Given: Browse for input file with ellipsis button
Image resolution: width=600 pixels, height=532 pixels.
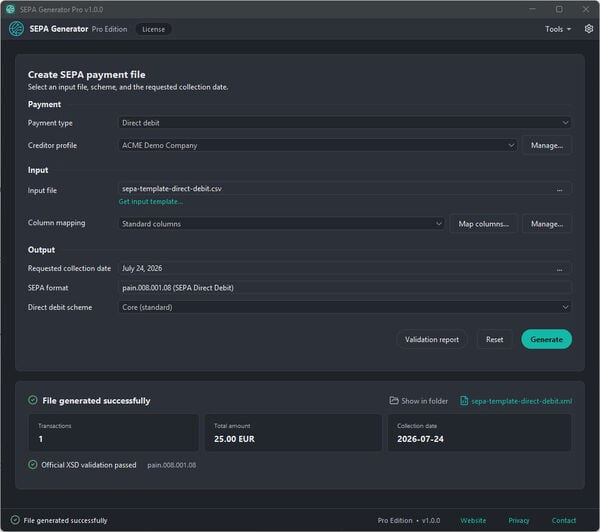Looking at the screenshot, I should click(x=559, y=189).
